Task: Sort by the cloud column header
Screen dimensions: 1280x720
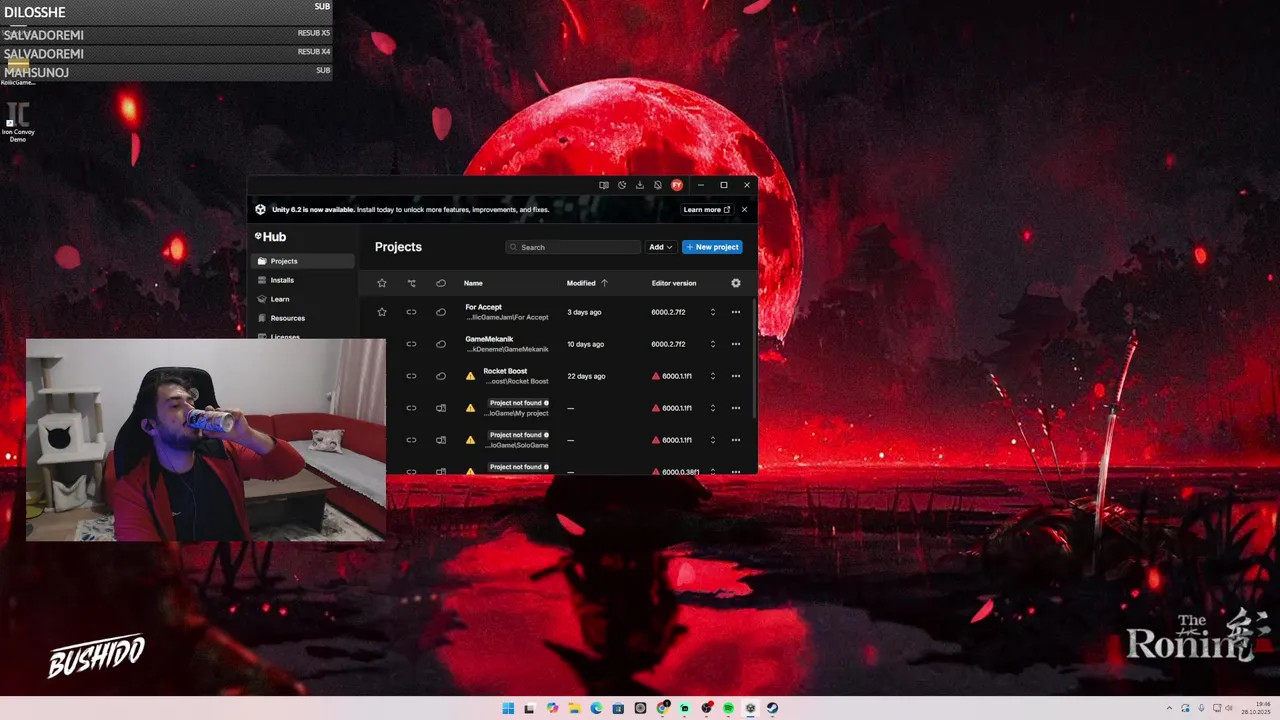Action: [x=441, y=283]
